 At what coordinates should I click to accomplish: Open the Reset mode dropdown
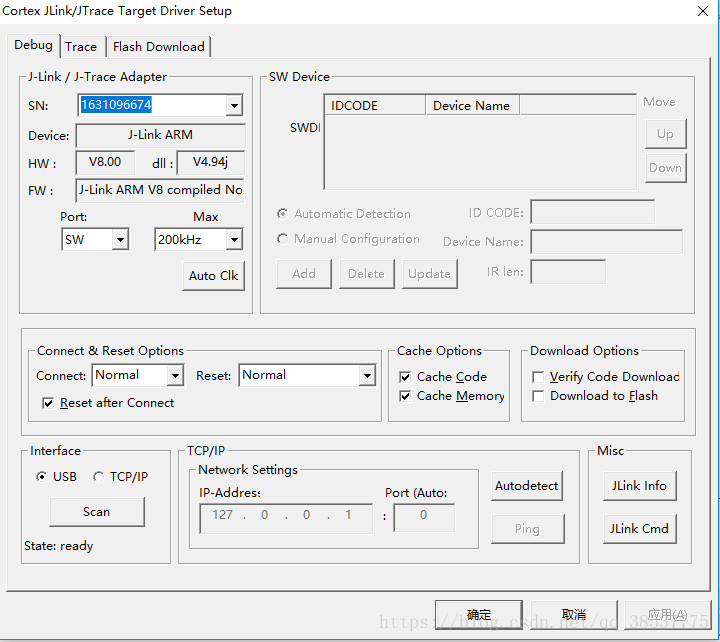click(x=367, y=375)
